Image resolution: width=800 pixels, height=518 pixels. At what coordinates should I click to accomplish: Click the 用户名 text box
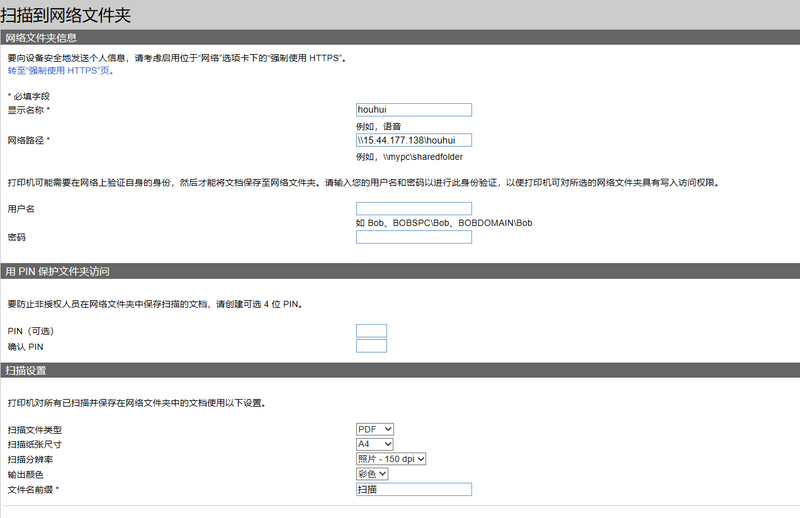pyautogui.click(x=413, y=209)
